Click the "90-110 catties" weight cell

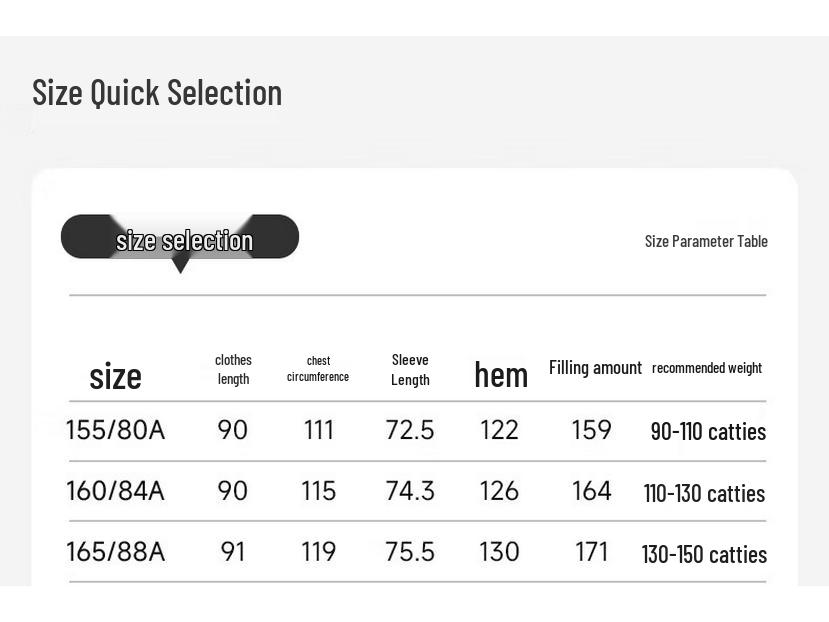707,431
